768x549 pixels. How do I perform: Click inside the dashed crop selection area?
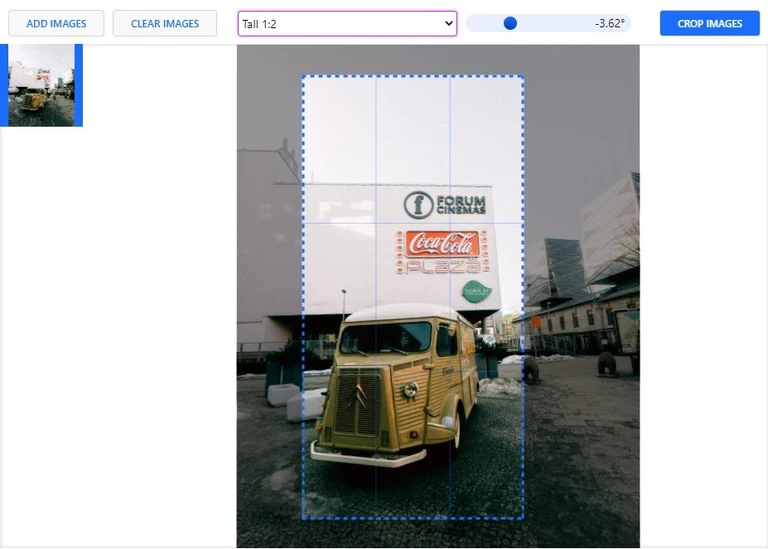(x=413, y=297)
